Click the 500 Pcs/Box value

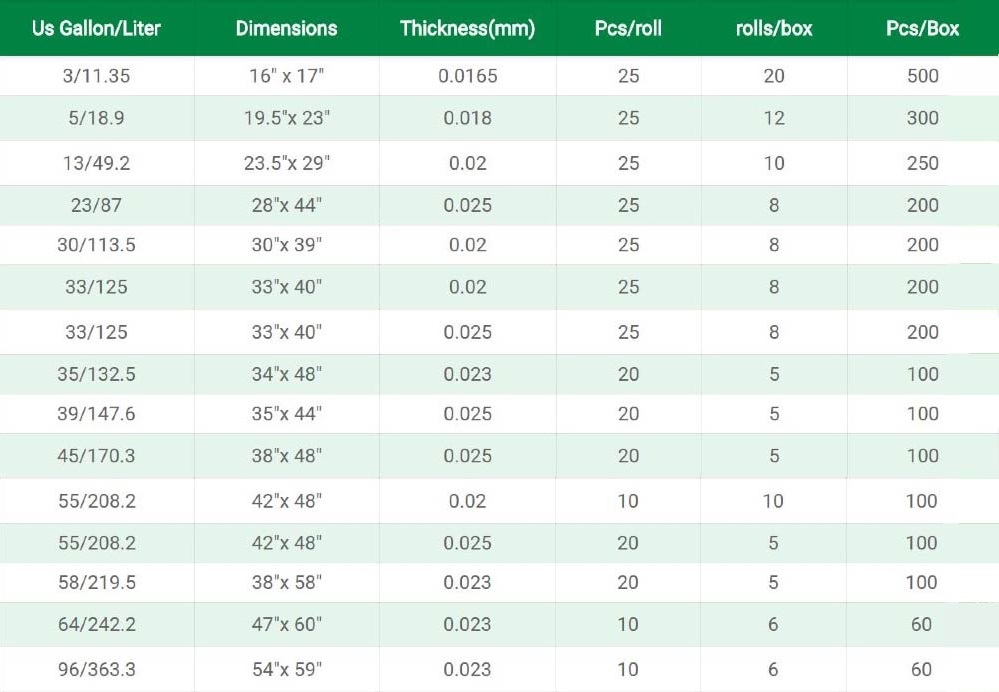[x=923, y=76]
